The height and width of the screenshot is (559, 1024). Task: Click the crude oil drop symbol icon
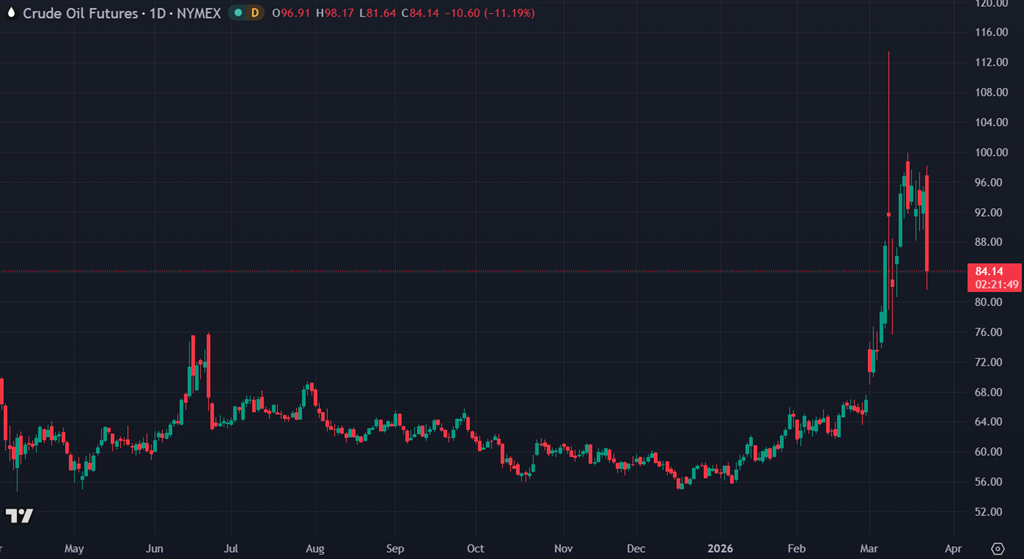(x=11, y=13)
